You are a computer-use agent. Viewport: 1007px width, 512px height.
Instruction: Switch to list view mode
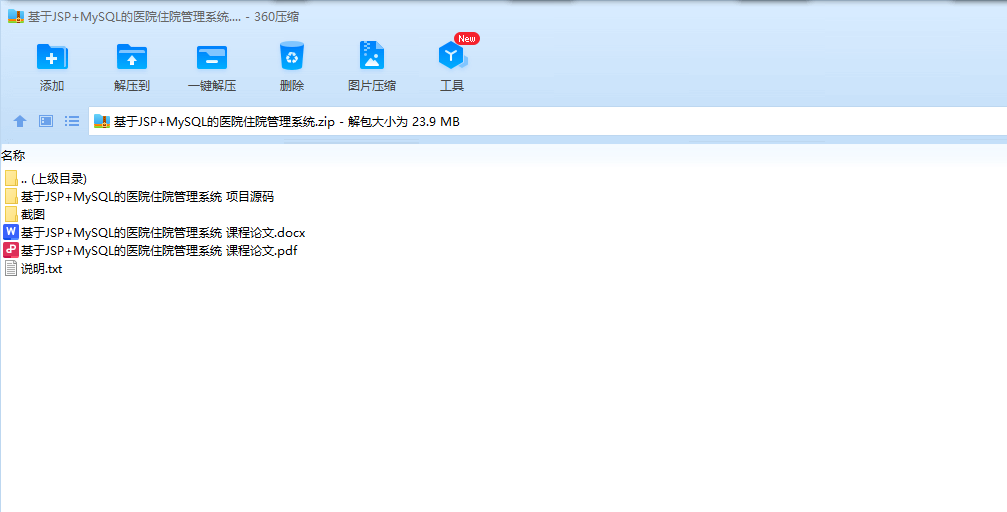(x=72, y=121)
